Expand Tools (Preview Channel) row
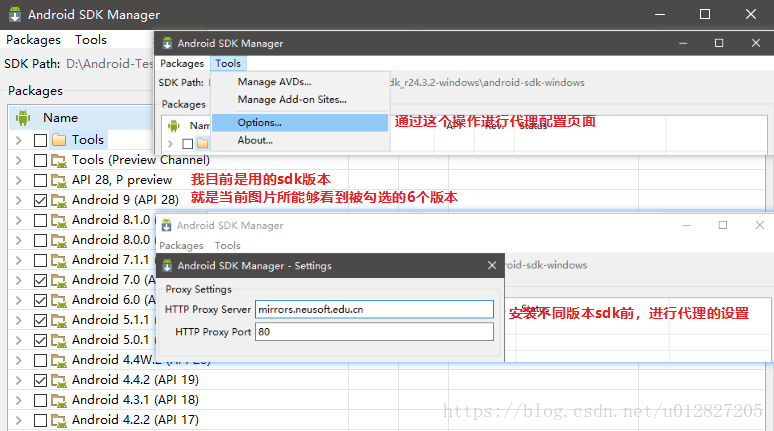774x431 pixels. 19,160
